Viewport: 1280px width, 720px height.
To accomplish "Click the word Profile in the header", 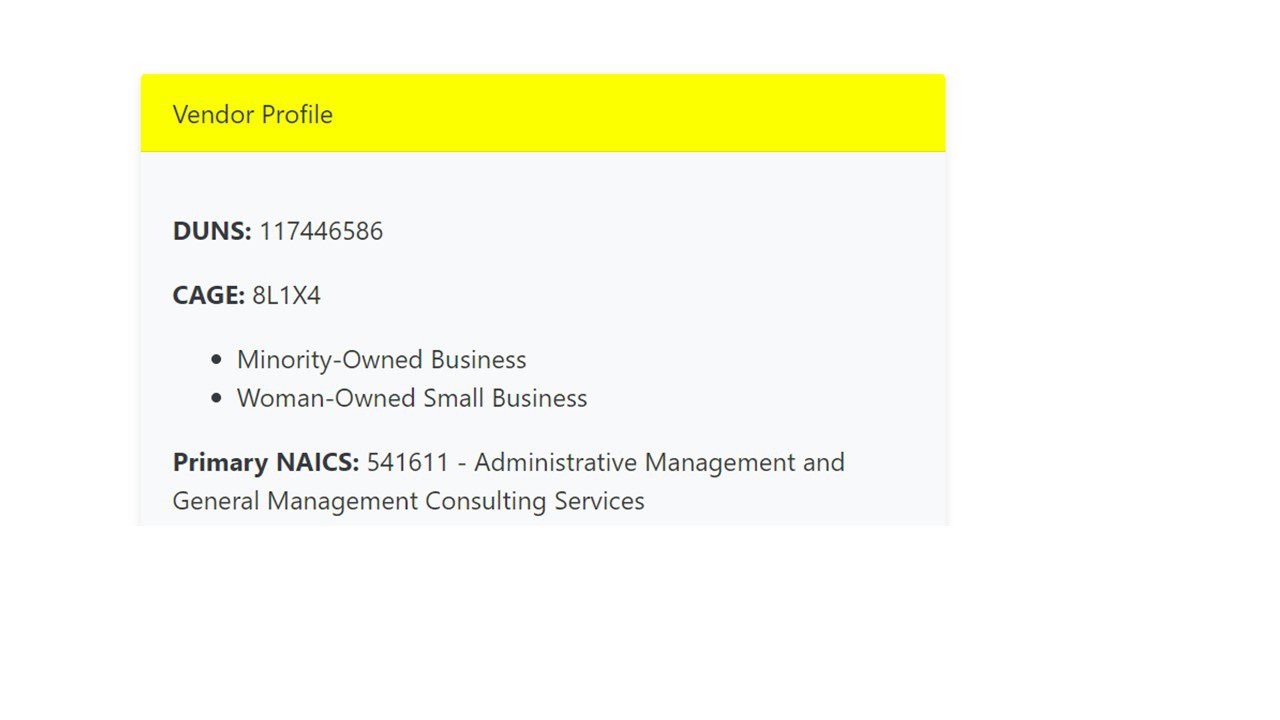I will pos(297,114).
